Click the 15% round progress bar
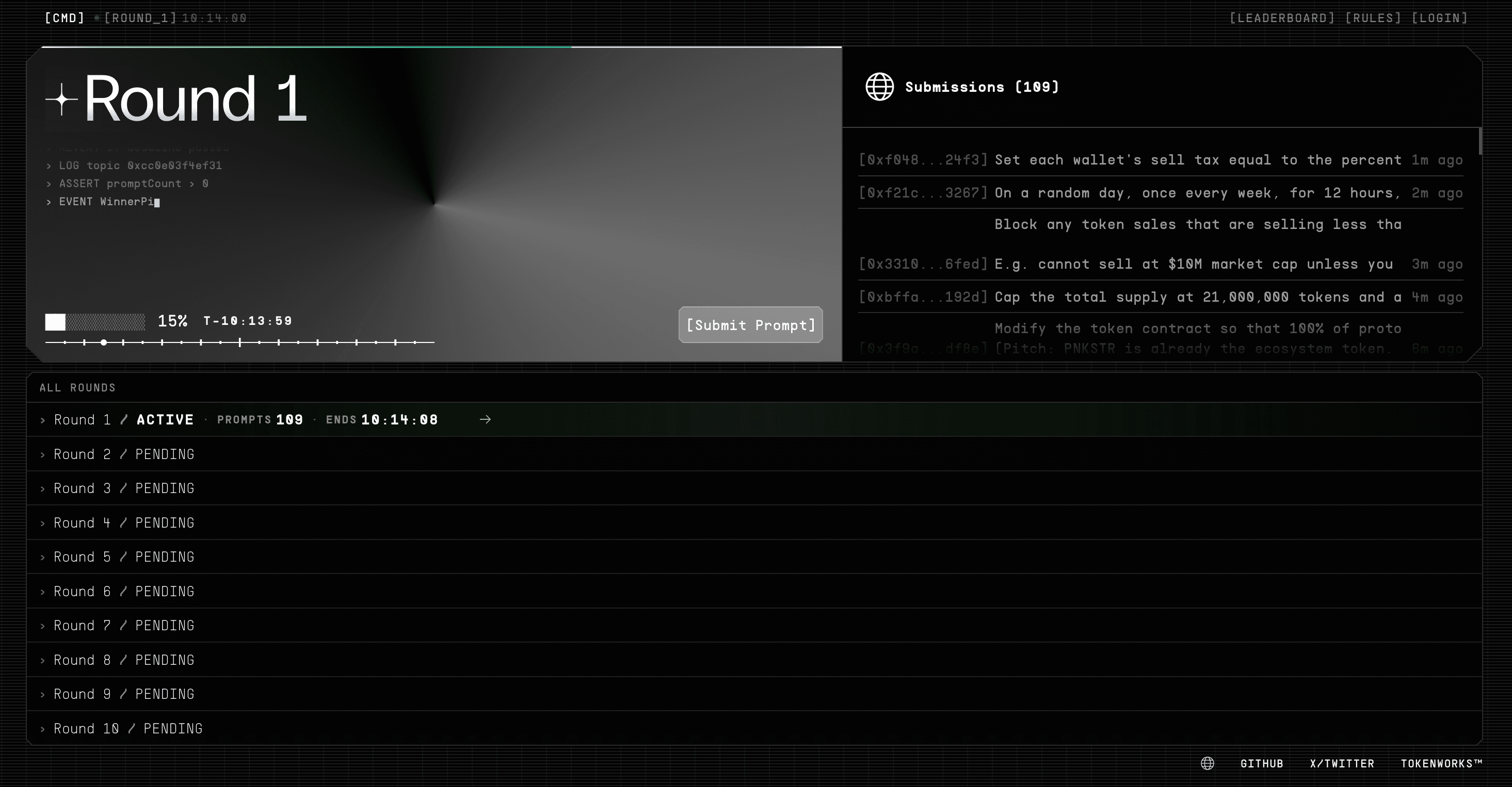 (x=95, y=322)
